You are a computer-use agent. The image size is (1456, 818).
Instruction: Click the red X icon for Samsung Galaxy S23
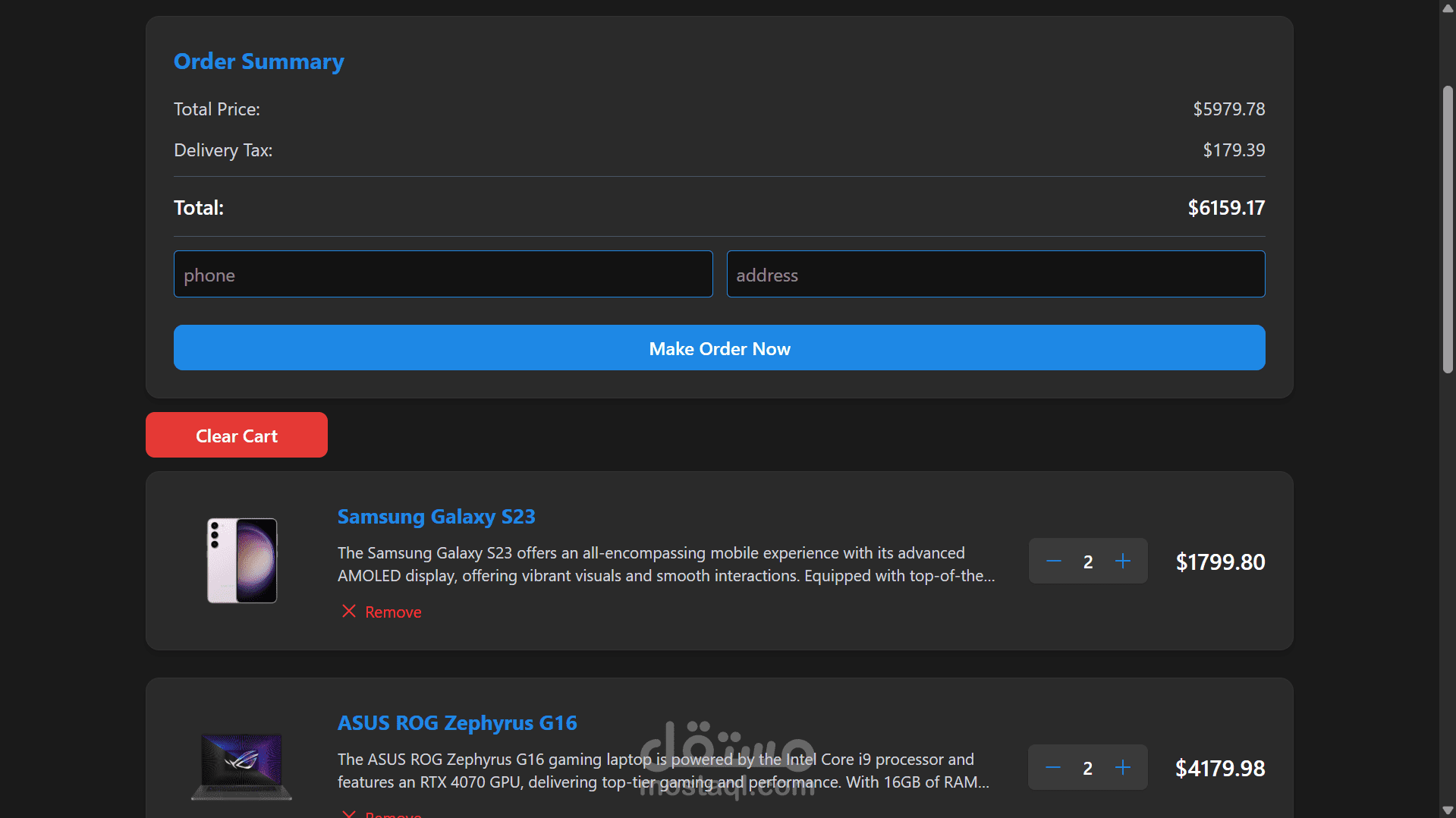coord(349,612)
